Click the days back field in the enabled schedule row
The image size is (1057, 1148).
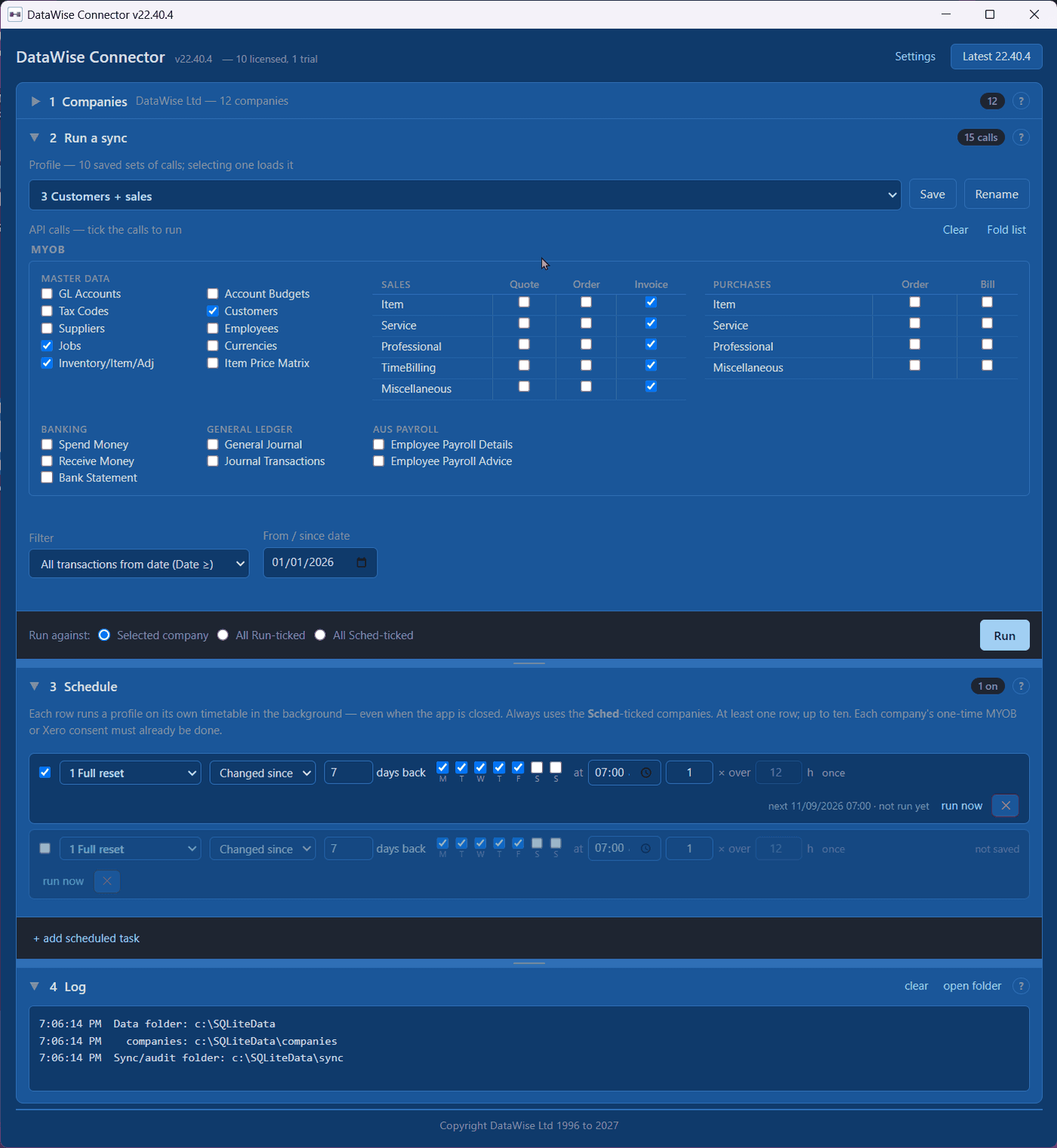[348, 773]
